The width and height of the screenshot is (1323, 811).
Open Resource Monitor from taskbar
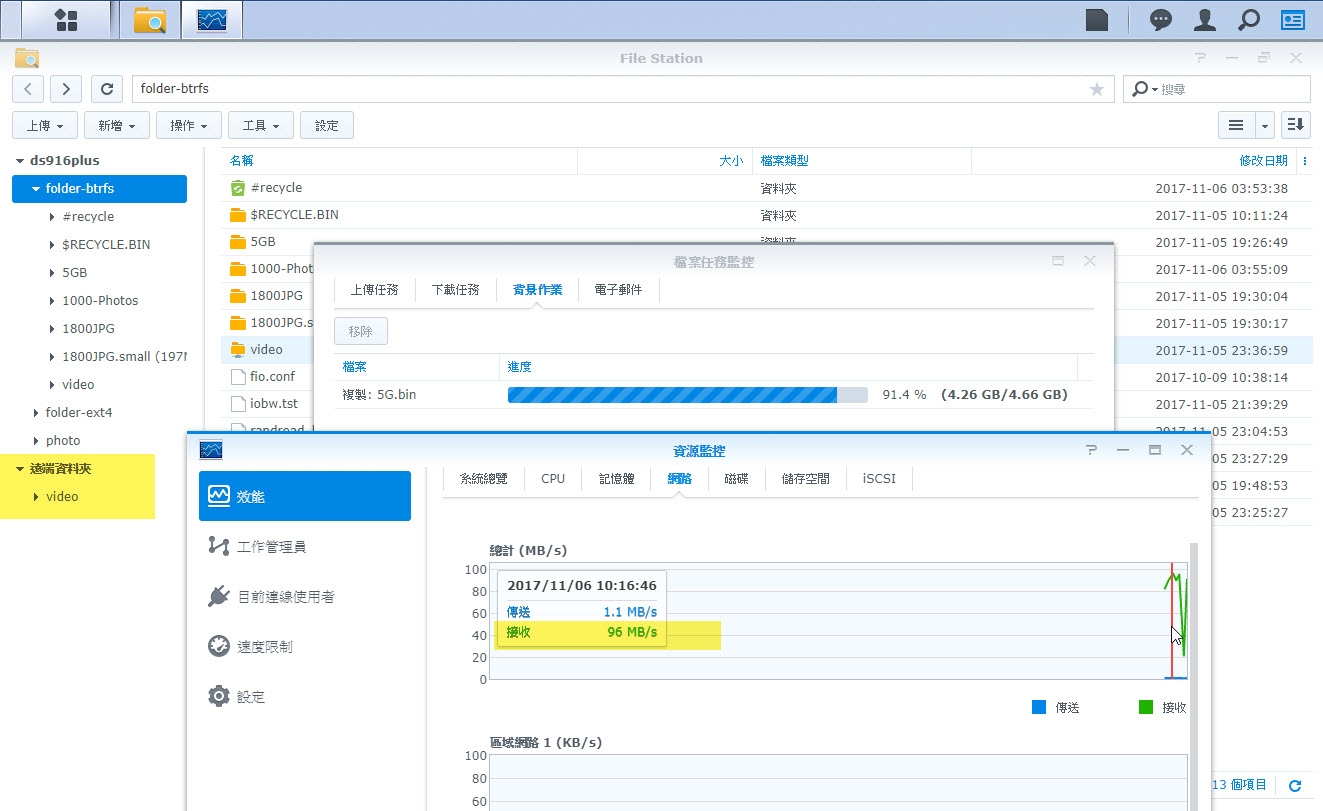[211, 20]
